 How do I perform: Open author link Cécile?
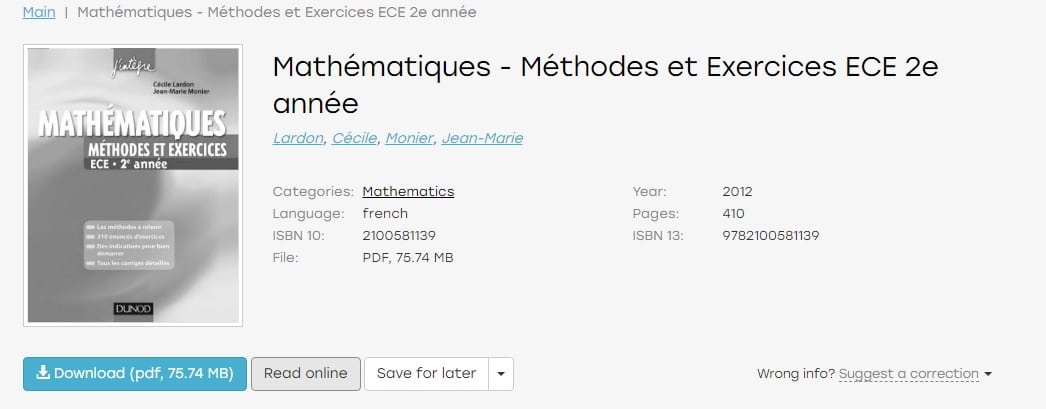click(x=354, y=138)
